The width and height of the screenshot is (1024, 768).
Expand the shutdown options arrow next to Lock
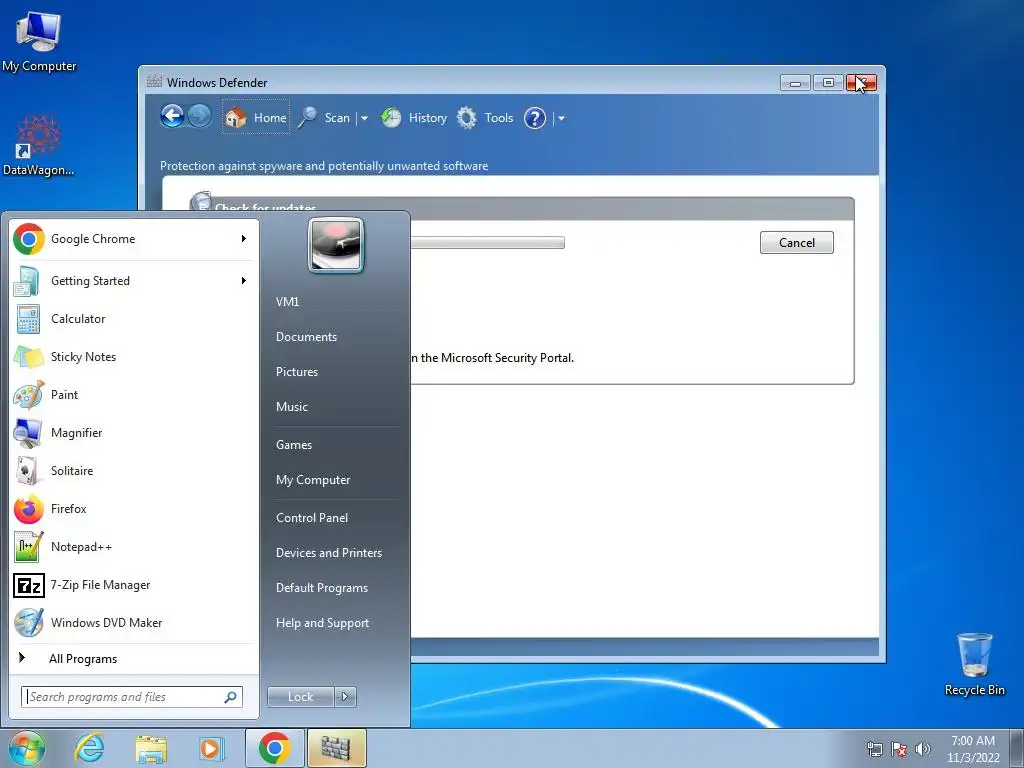[345, 697]
